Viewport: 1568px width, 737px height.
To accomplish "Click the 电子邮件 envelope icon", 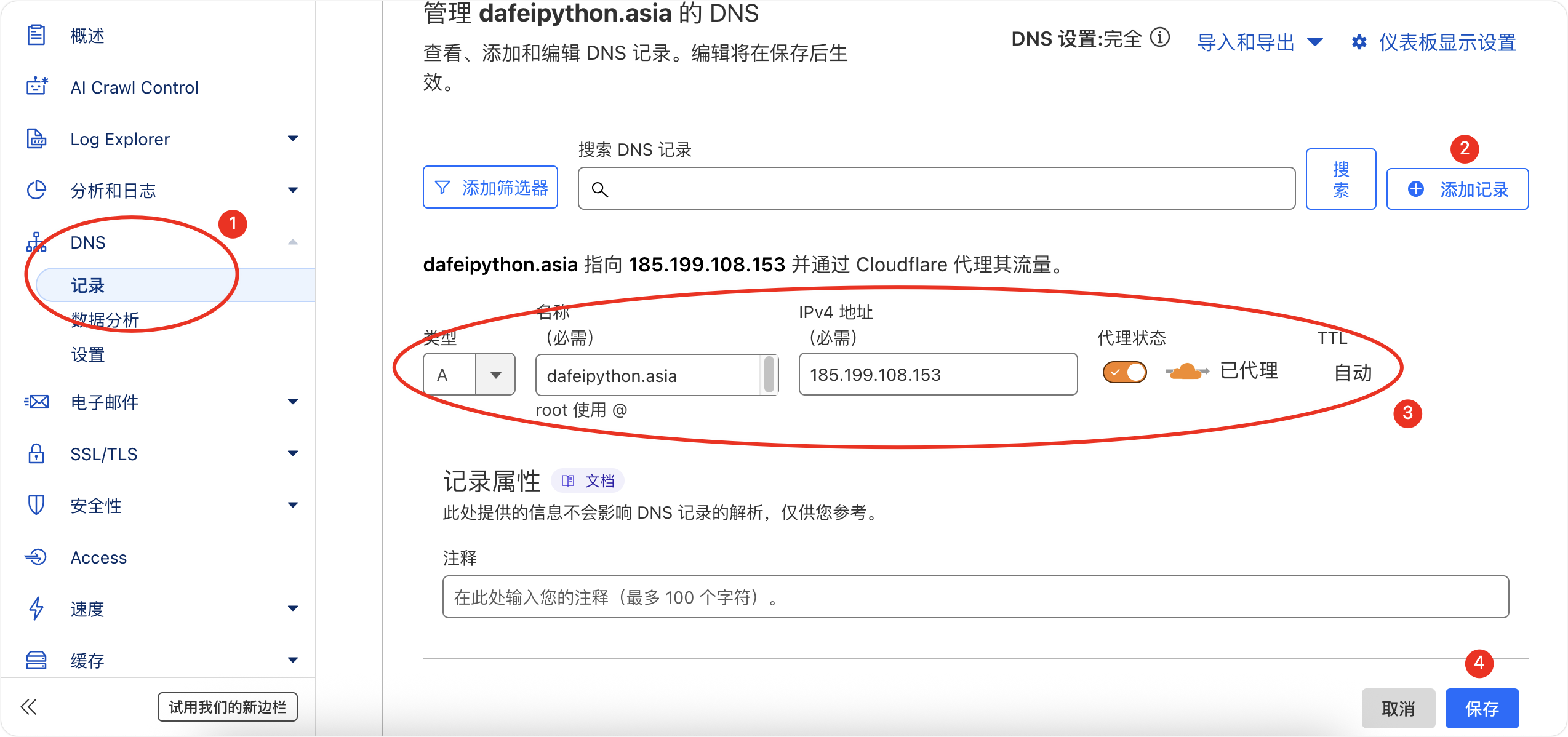I will 36,402.
